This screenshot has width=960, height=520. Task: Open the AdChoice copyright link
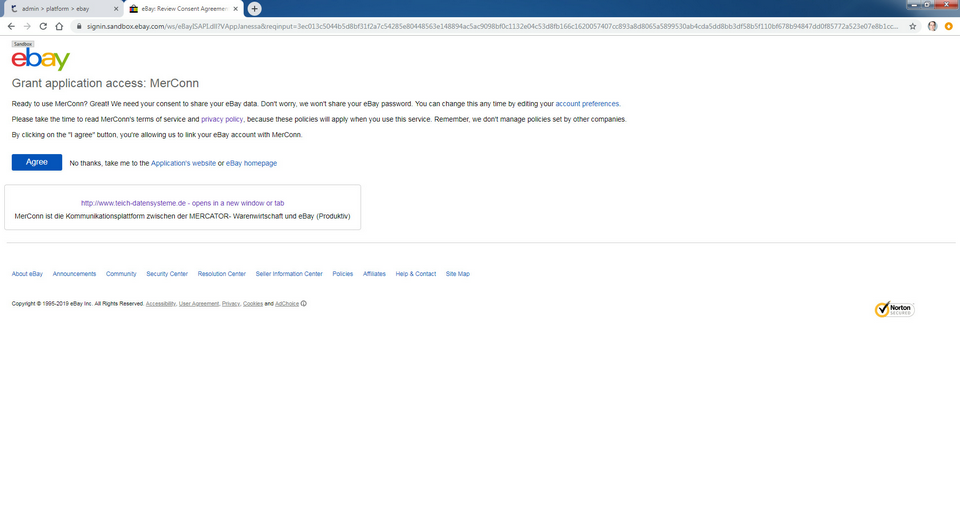pos(287,304)
